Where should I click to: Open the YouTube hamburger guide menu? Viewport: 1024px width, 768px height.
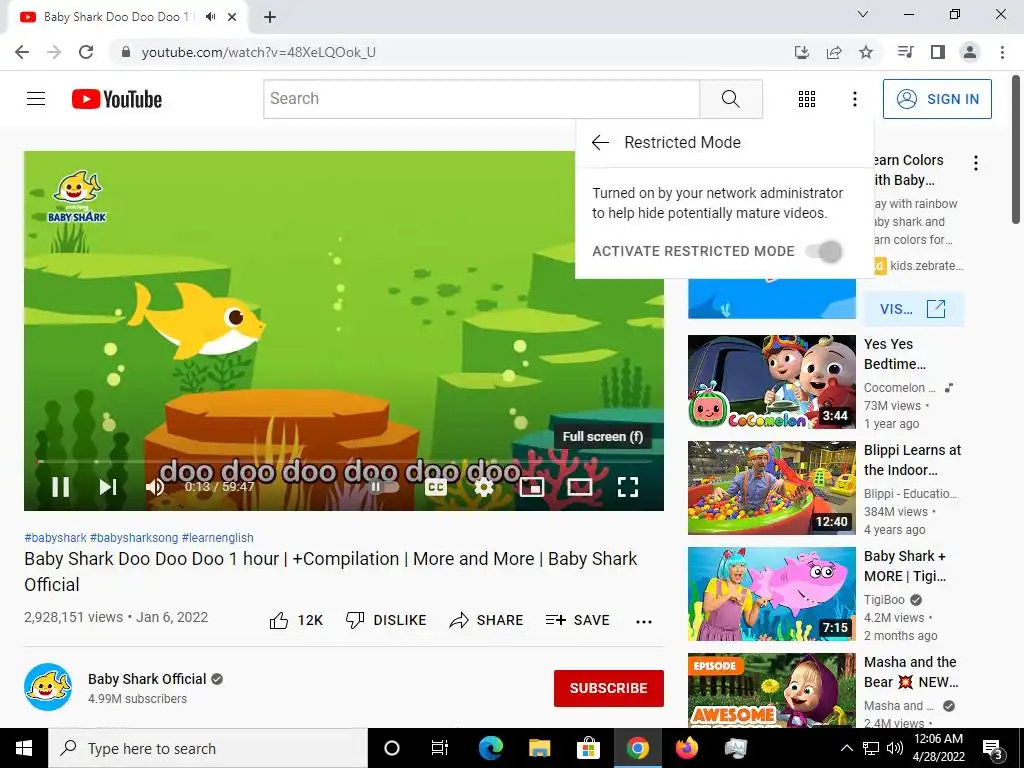point(36,99)
